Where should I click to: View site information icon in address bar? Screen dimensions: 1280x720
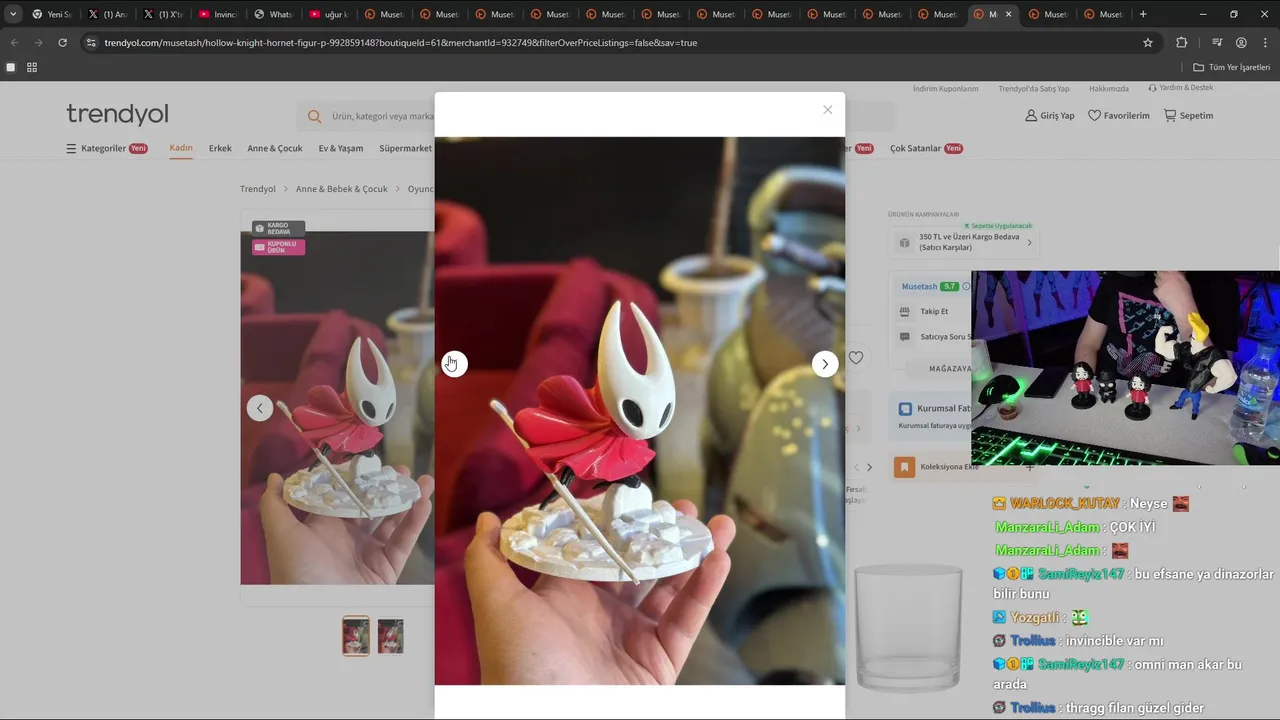pos(91,43)
